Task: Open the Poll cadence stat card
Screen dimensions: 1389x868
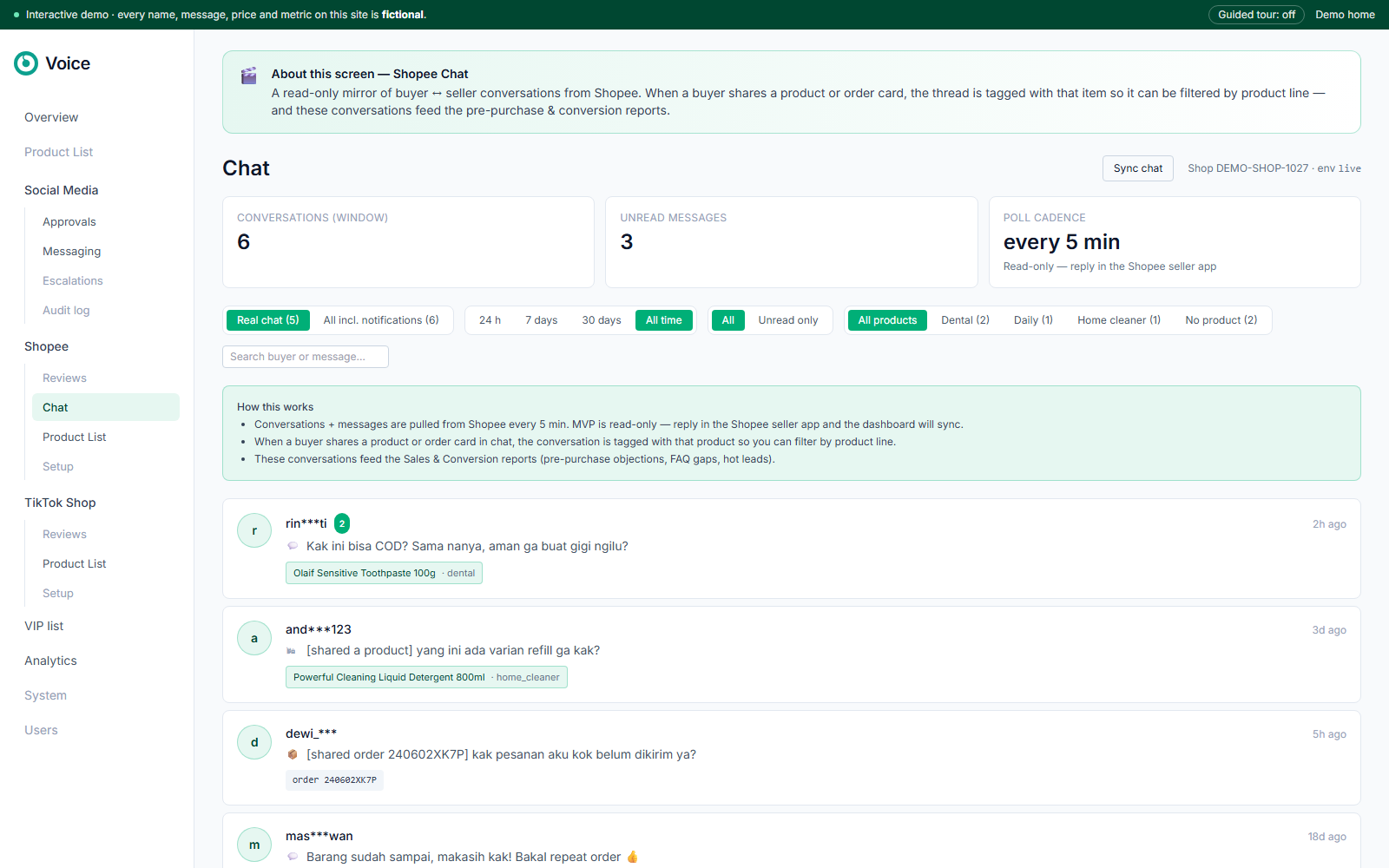Action: click(x=1175, y=242)
